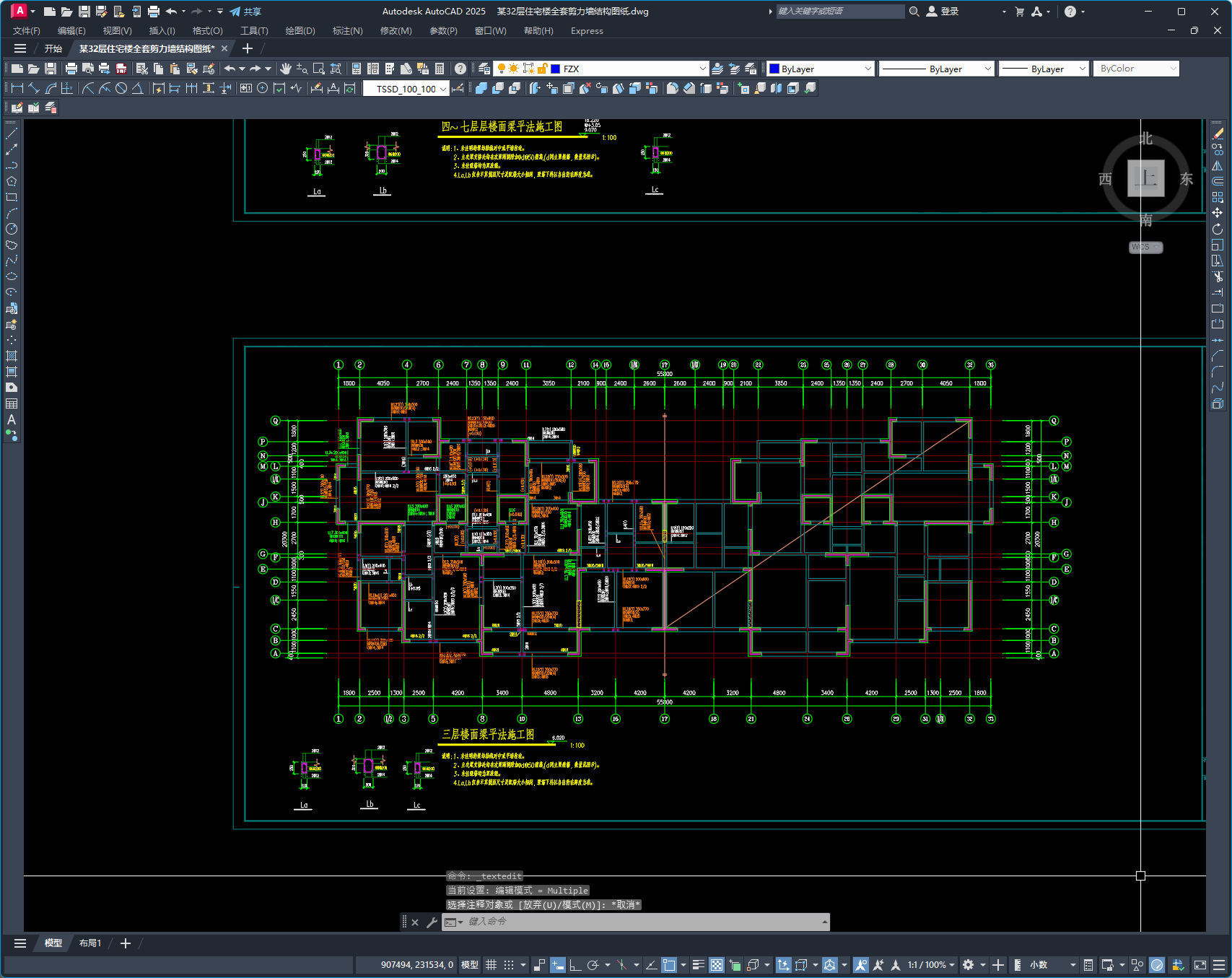Open the 标注(N) menu

click(x=347, y=30)
